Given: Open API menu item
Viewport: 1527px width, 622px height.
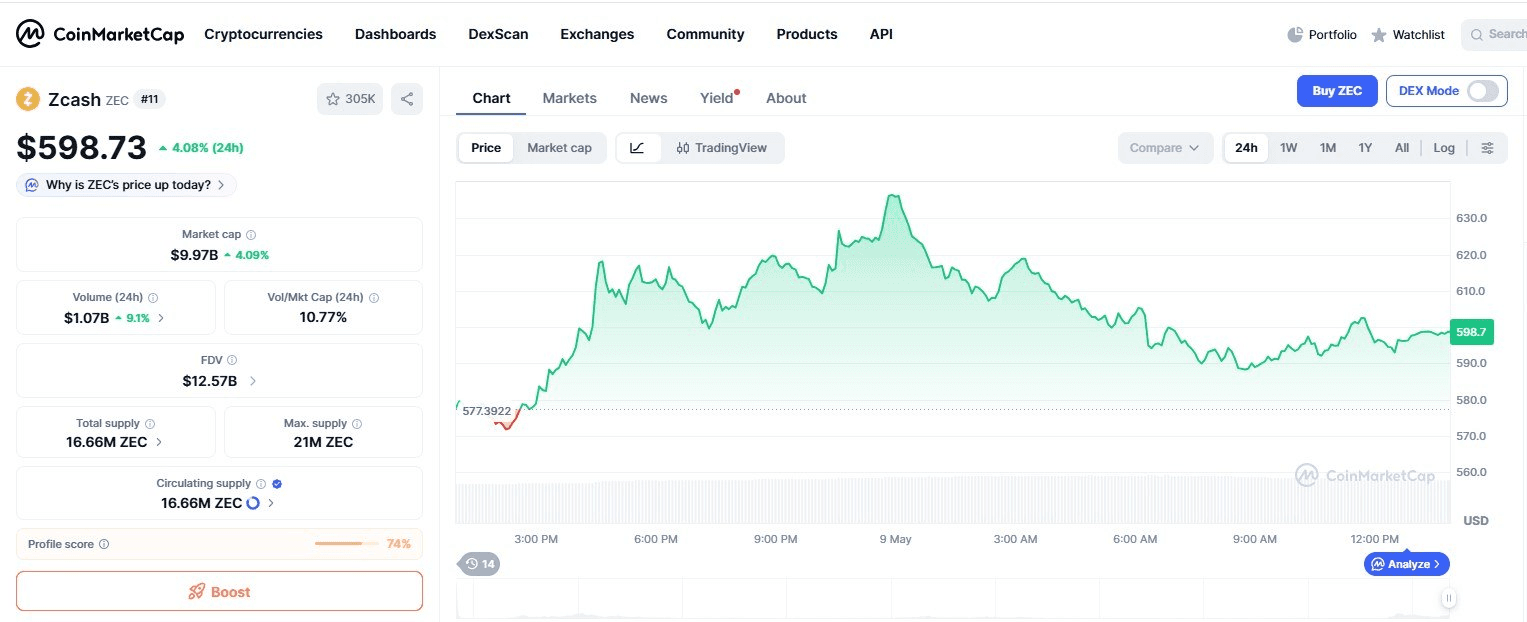Looking at the screenshot, I should pos(881,34).
